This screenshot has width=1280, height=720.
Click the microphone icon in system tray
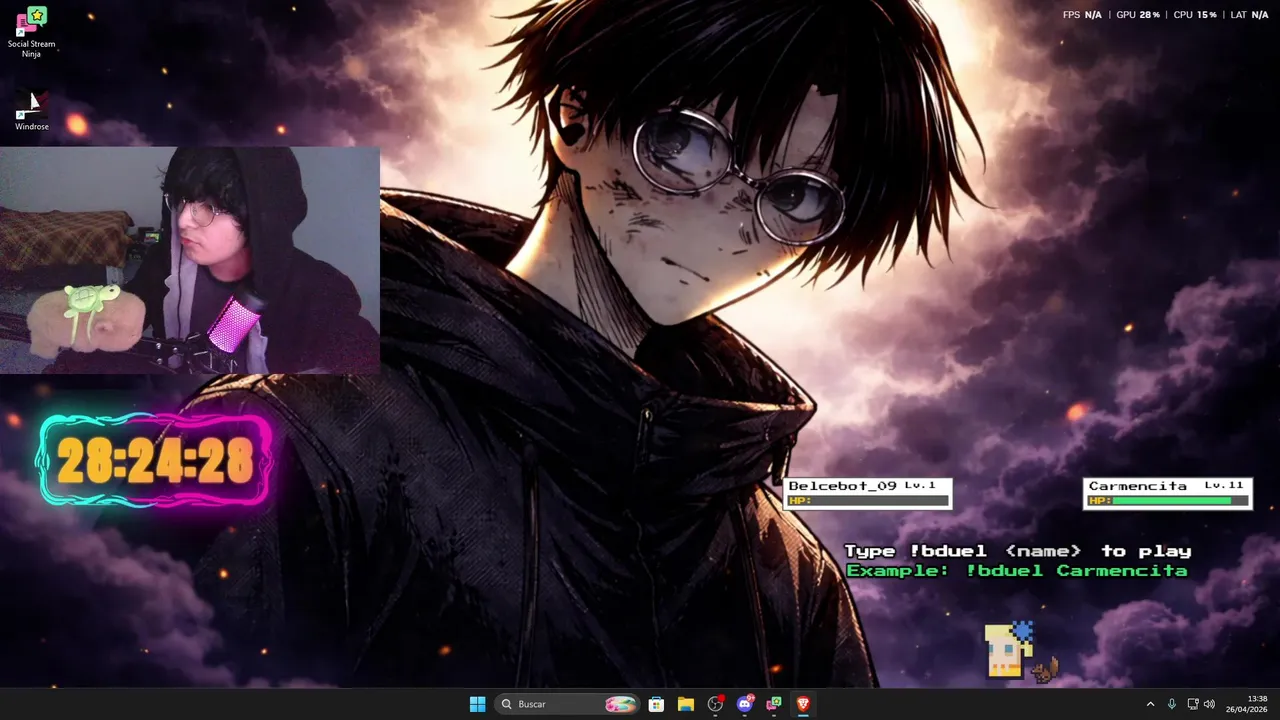pos(1172,704)
